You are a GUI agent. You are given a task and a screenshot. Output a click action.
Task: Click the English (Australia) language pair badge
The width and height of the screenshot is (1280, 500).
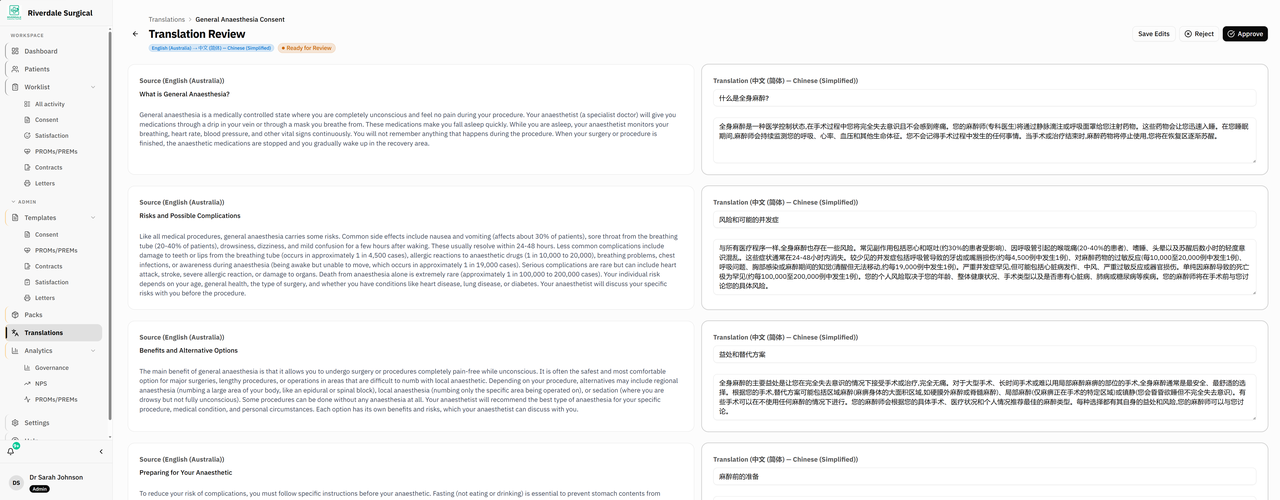tap(211, 48)
